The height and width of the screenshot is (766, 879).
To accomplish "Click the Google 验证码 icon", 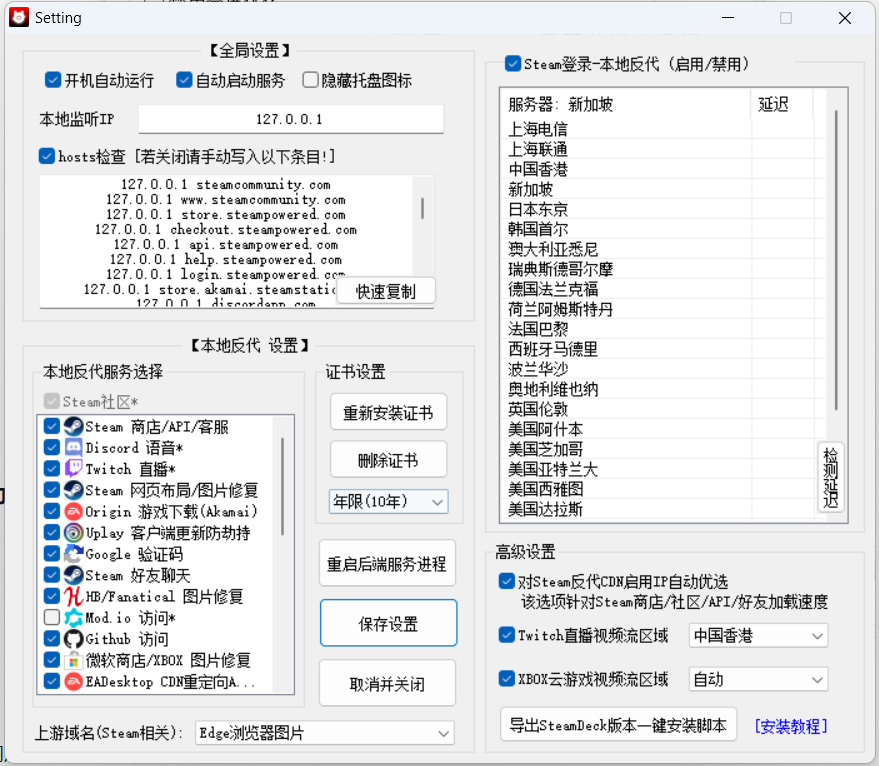I will click(73, 554).
